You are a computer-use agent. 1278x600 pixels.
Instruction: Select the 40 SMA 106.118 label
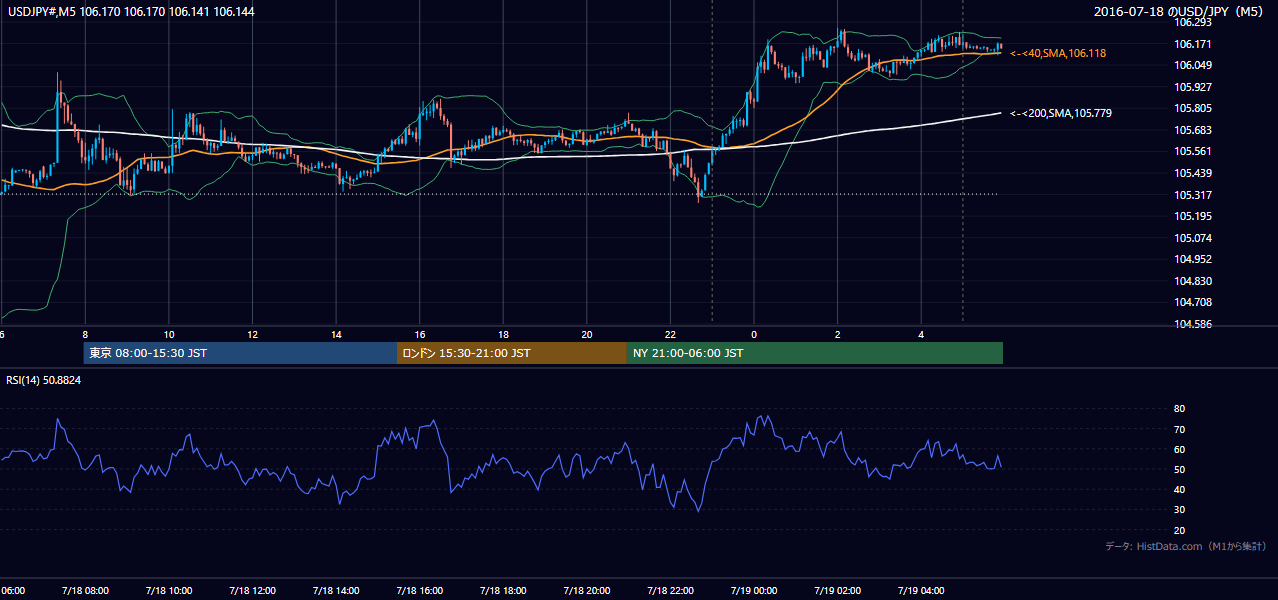click(x=1058, y=53)
